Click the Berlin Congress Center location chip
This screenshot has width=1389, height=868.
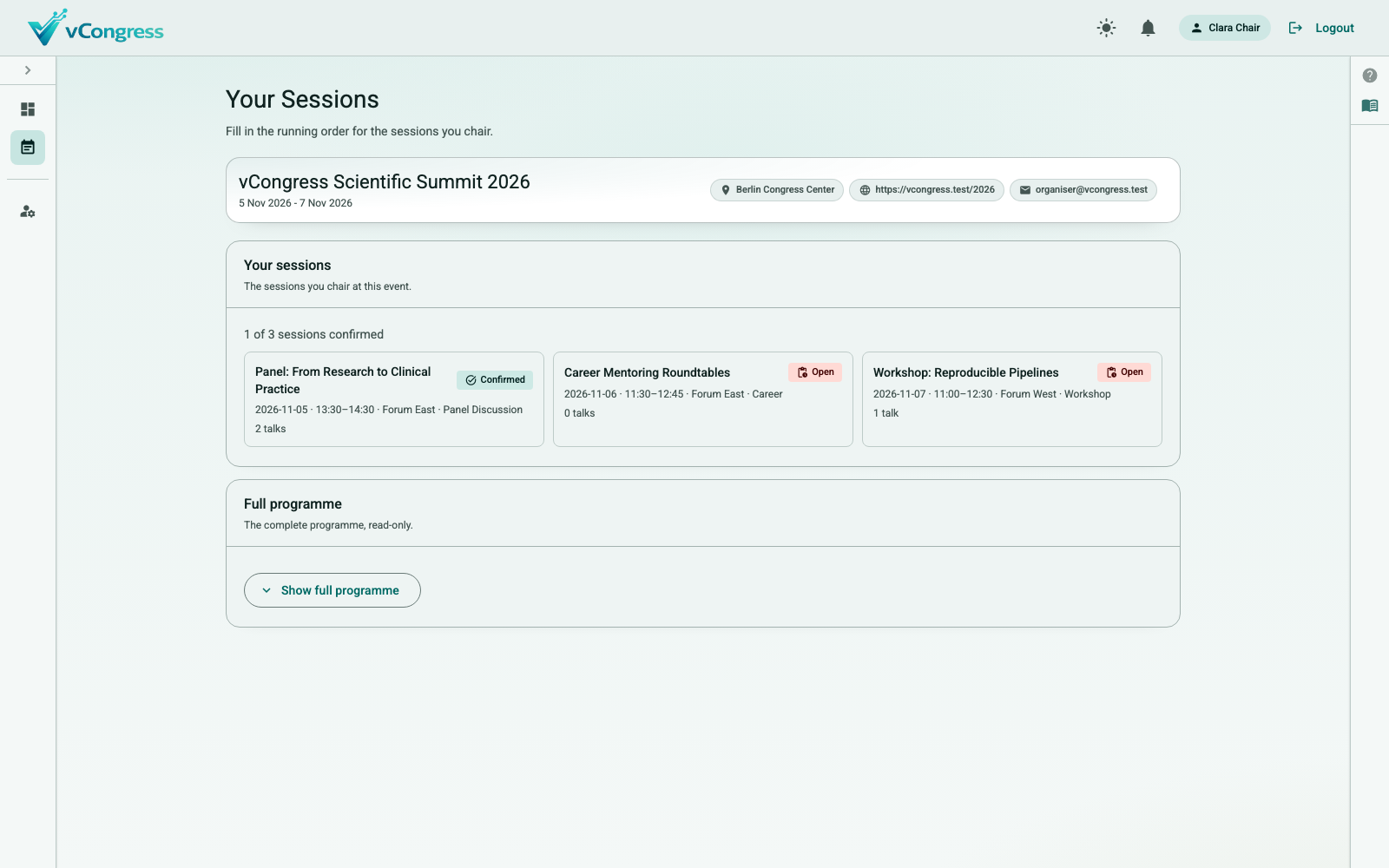pyautogui.click(x=777, y=190)
